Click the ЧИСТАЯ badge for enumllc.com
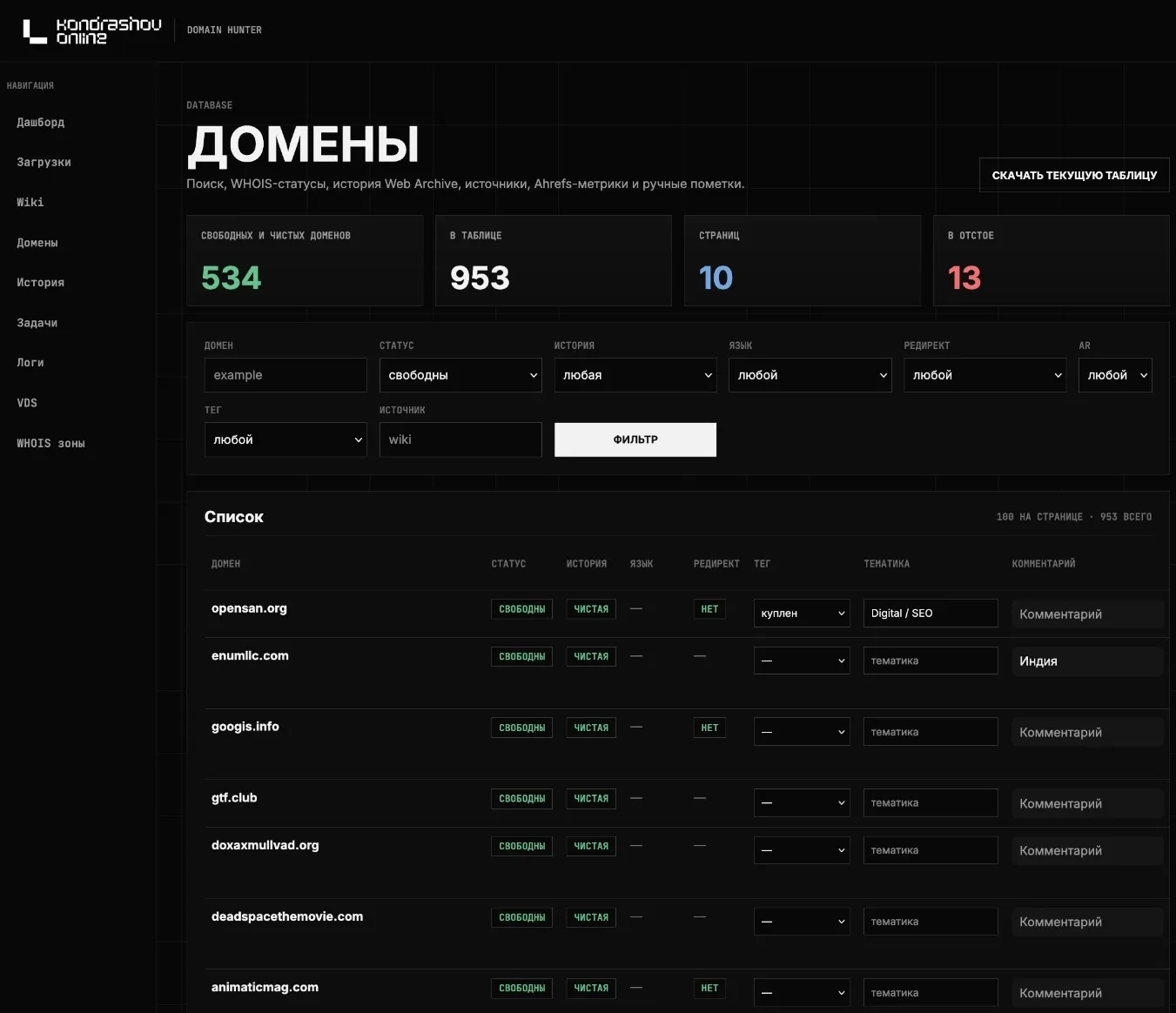1176x1013 pixels. [x=591, y=656]
